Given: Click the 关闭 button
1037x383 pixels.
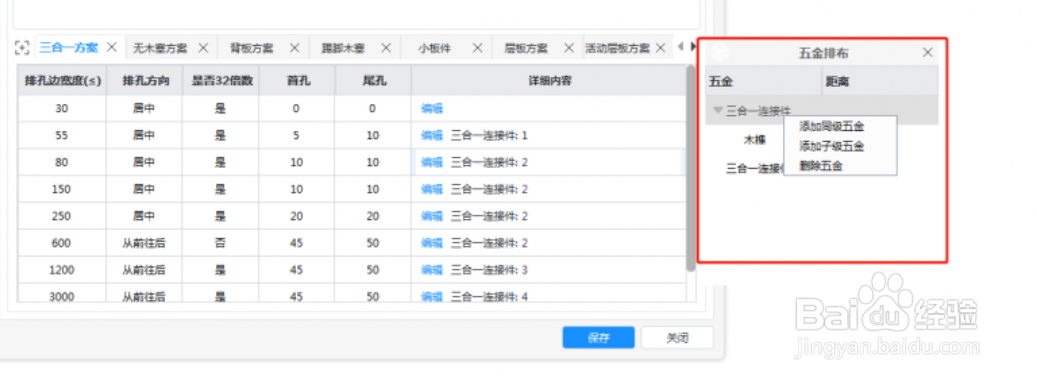Looking at the screenshot, I should (x=677, y=337).
